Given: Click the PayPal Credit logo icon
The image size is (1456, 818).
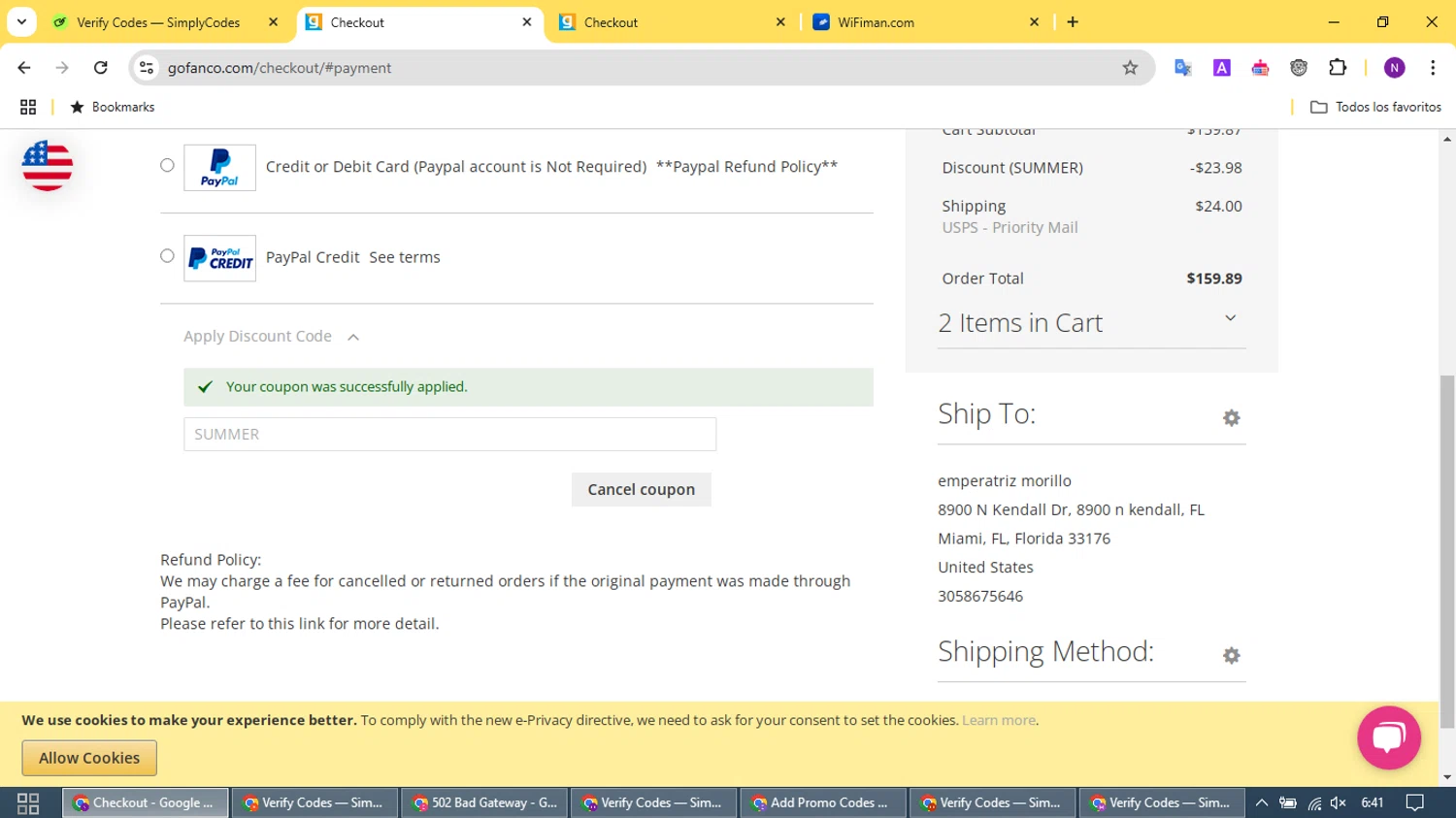Looking at the screenshot, I should pos(219,258).
